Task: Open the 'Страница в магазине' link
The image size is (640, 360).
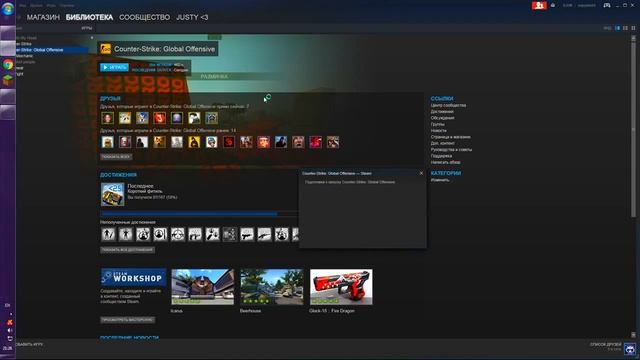Action: pyautogui.click(x=451, y=137)
